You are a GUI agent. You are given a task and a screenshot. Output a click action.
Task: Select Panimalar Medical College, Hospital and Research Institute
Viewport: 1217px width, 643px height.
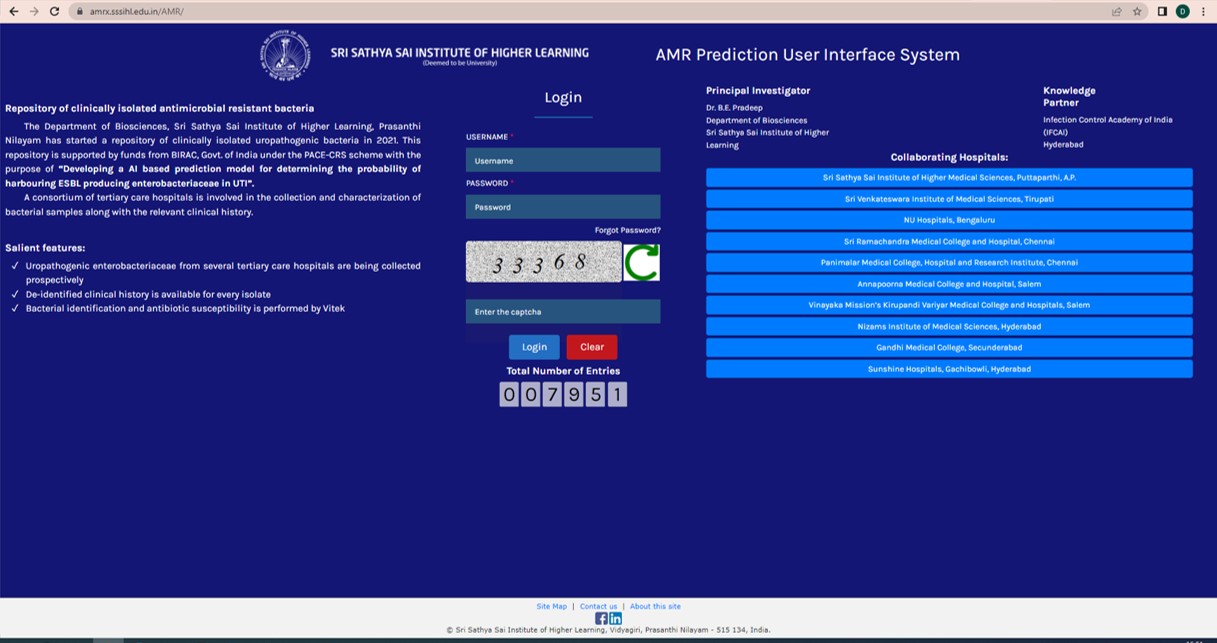949,262
